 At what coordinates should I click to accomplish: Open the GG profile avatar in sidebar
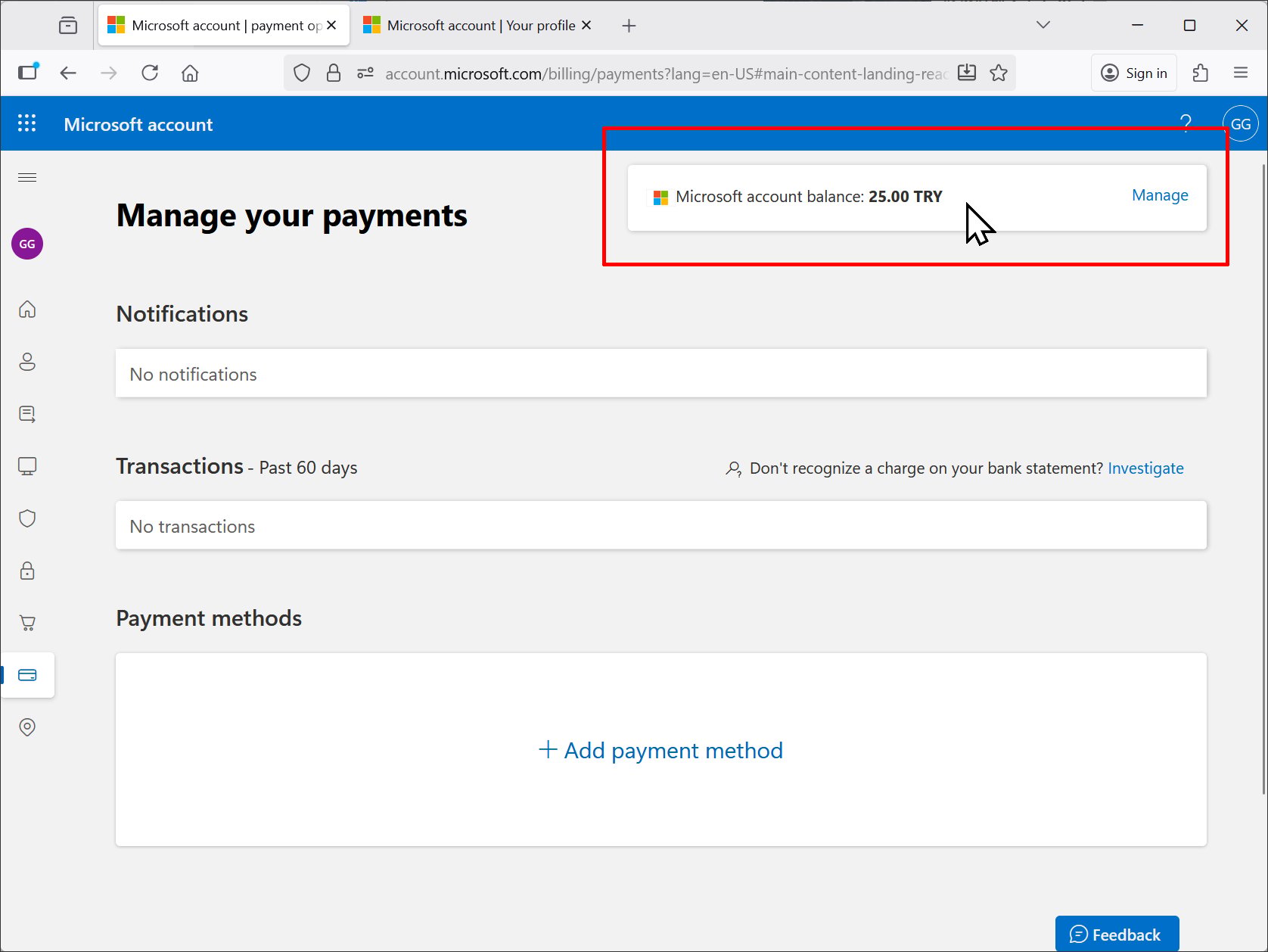pos(27,244)
